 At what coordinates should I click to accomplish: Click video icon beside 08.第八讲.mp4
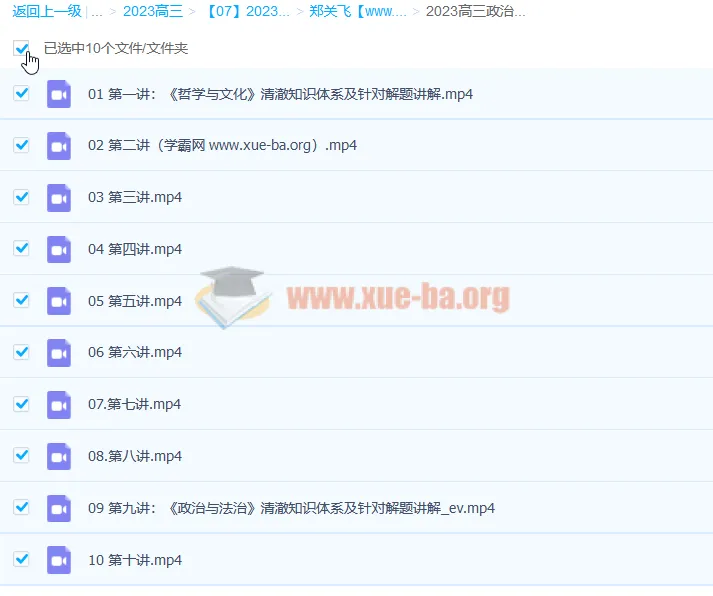[59, 456]
